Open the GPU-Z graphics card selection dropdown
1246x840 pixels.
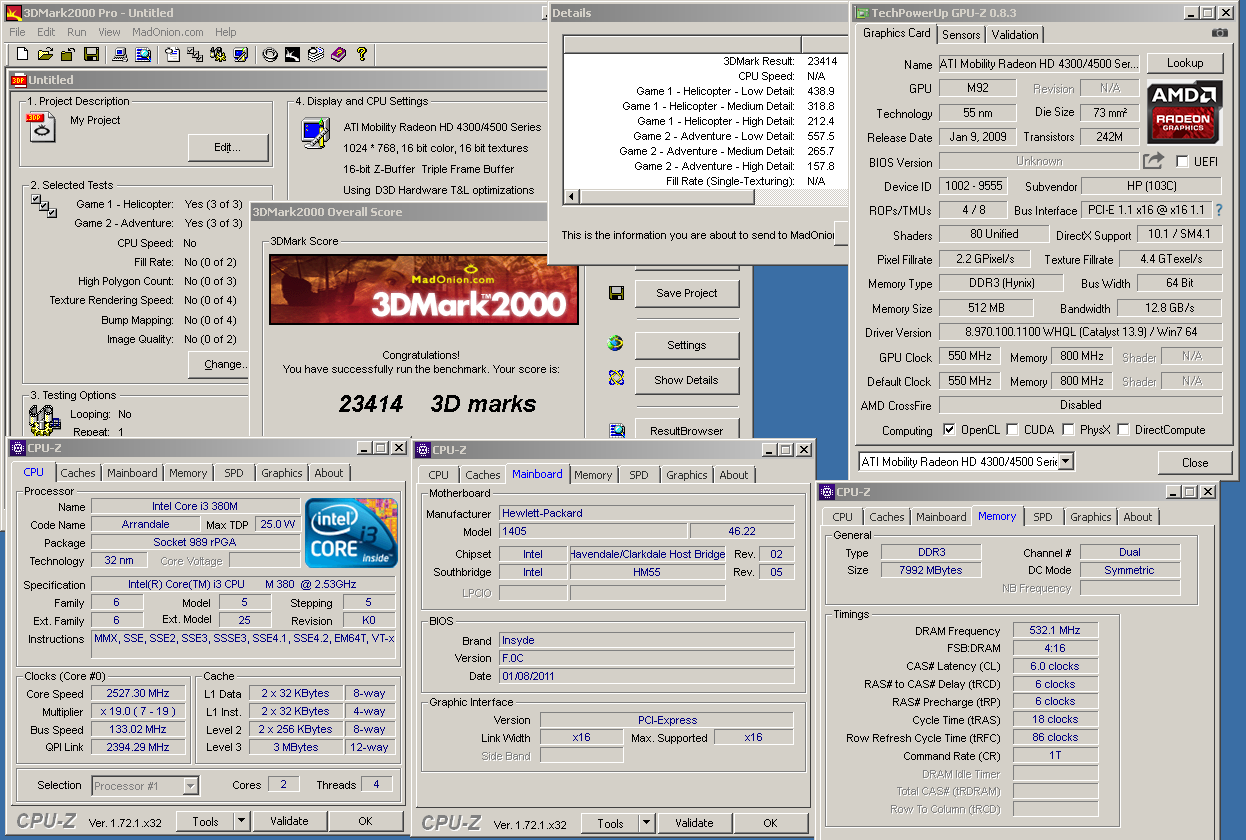pyautogui.click(x=1066, y=461)
